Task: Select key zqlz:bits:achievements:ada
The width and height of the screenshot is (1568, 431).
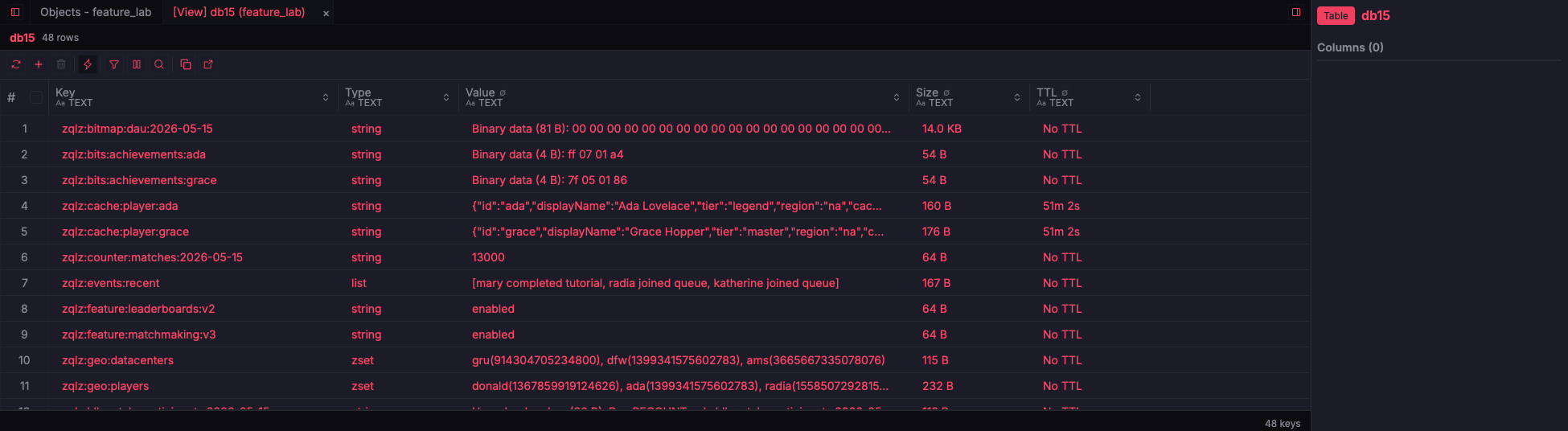Action: click(133, 154)
